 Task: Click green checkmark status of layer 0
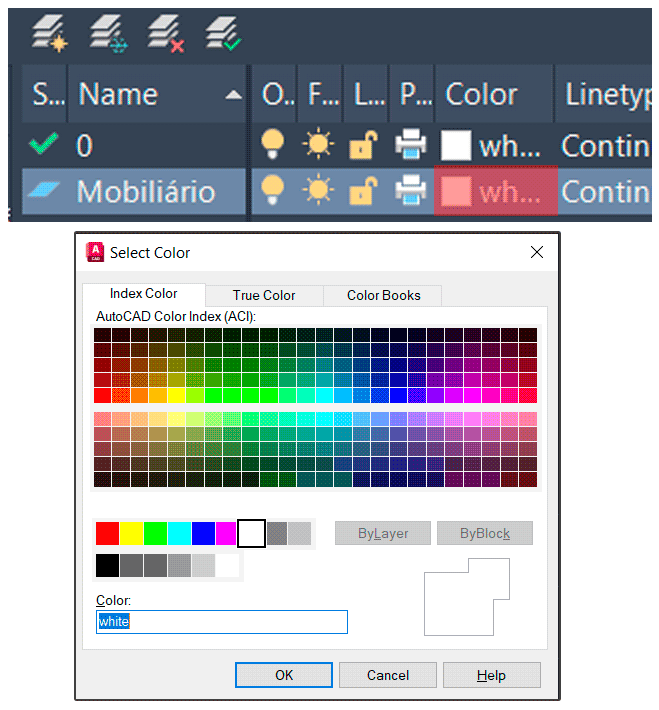click(43, 144)
